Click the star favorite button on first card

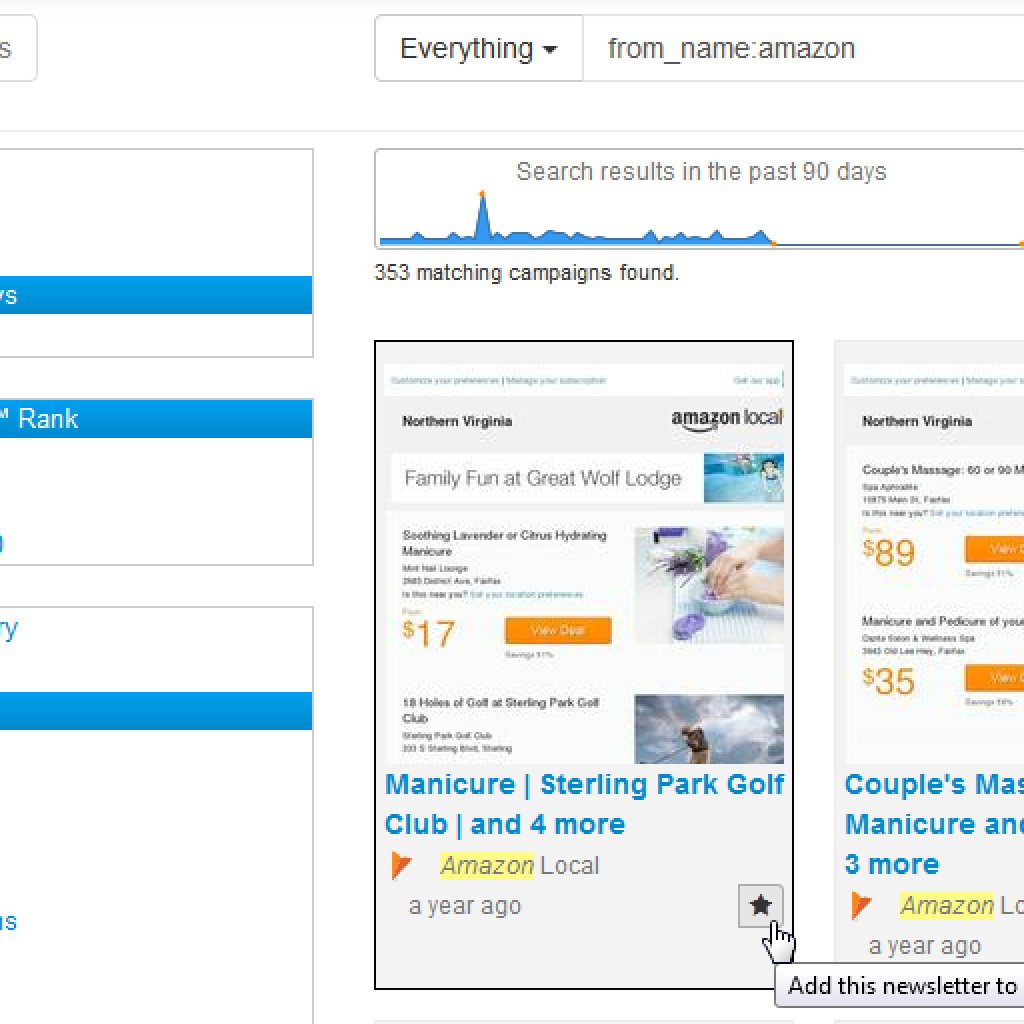(761, 906)
